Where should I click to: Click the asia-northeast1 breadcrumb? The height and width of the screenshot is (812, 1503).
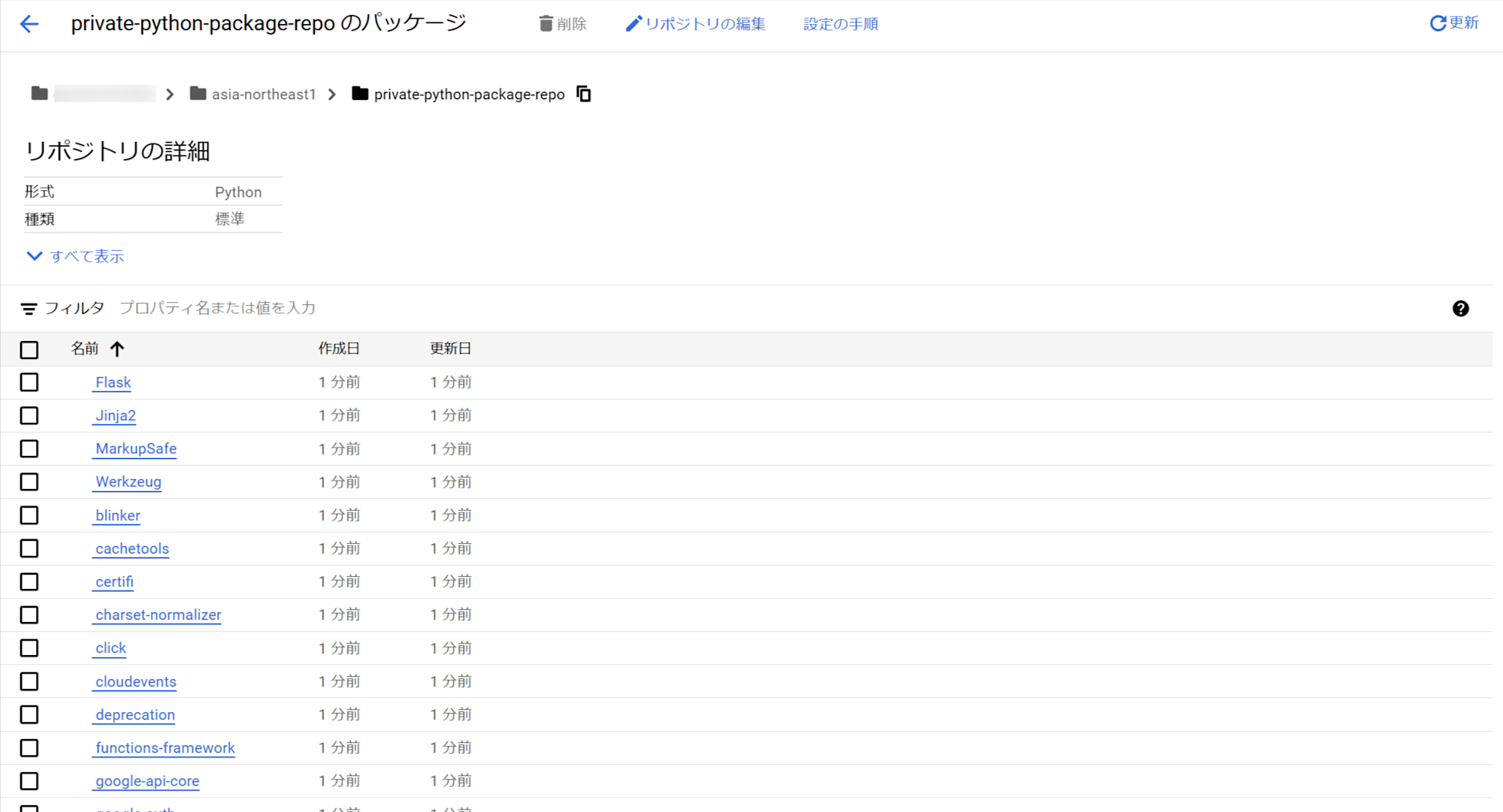[x=264, y=94]
